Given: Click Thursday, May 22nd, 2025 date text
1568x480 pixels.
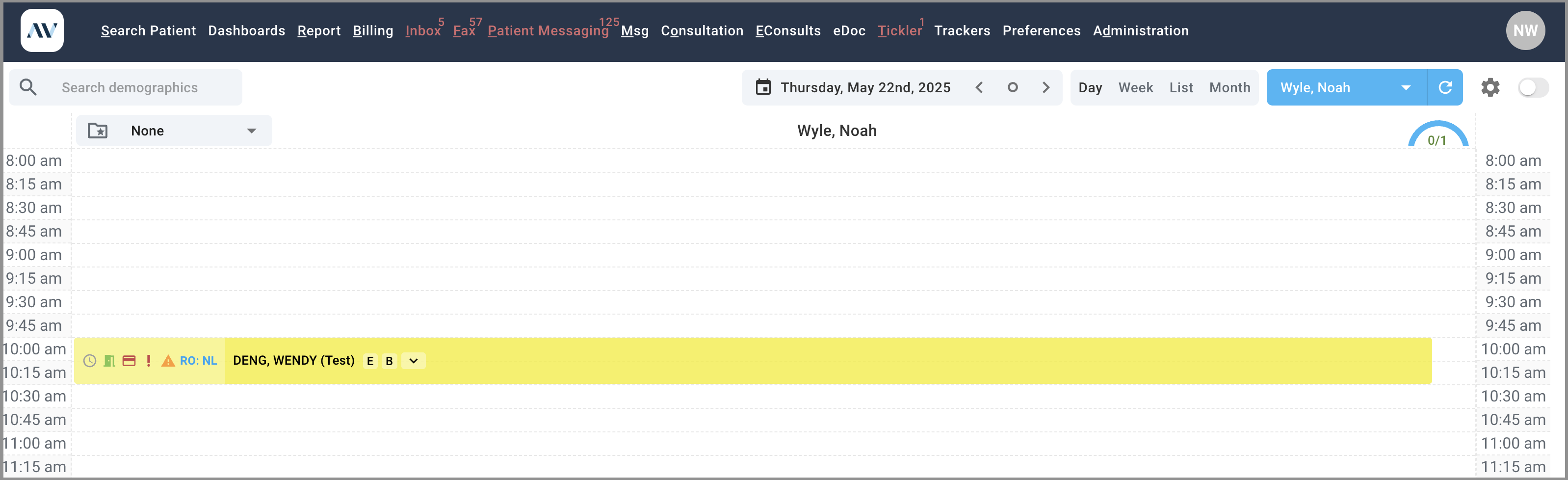Looking at the screenshot, I should tap(865, 87).
